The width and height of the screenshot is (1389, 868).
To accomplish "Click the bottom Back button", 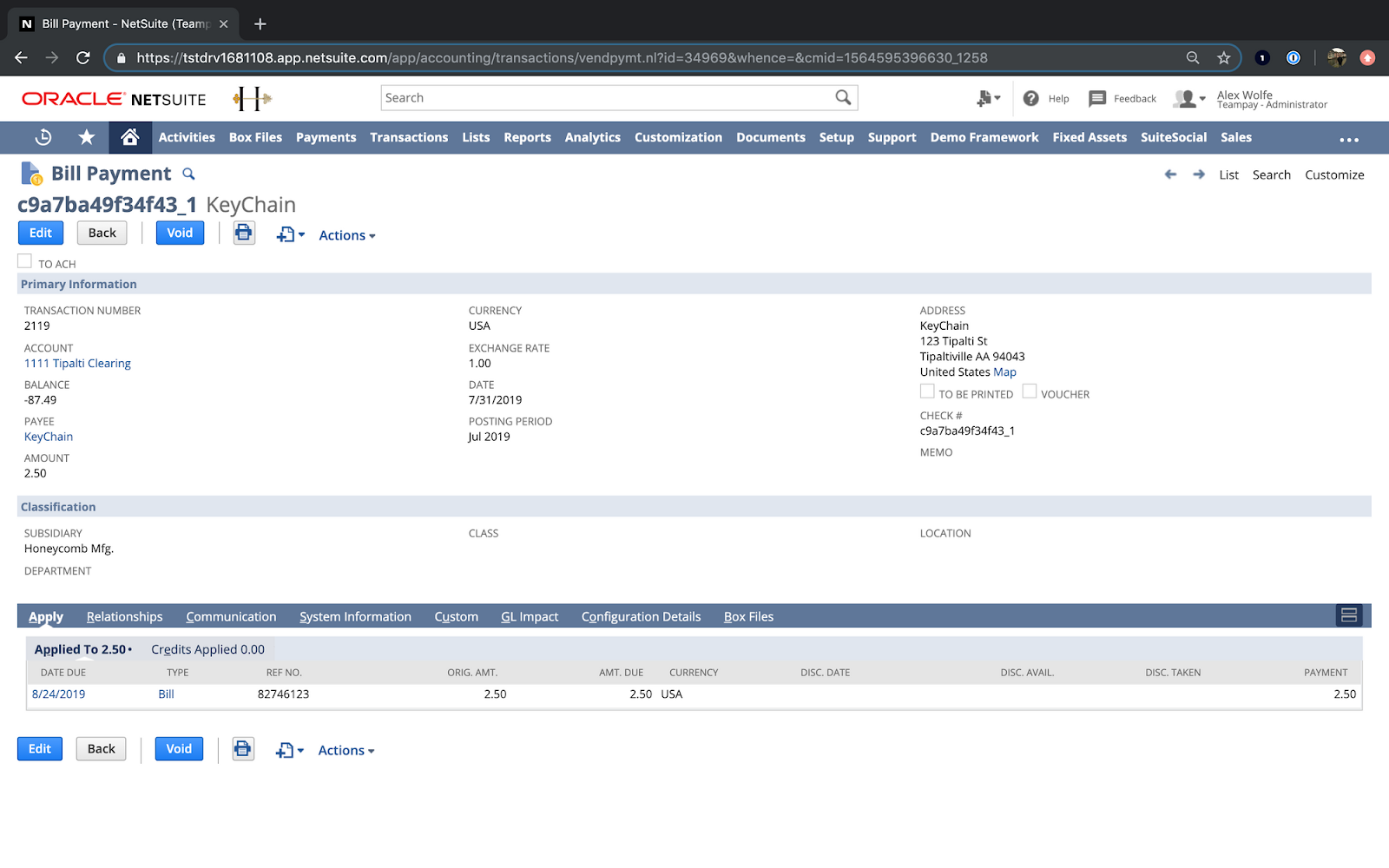I will coord(101,748).
